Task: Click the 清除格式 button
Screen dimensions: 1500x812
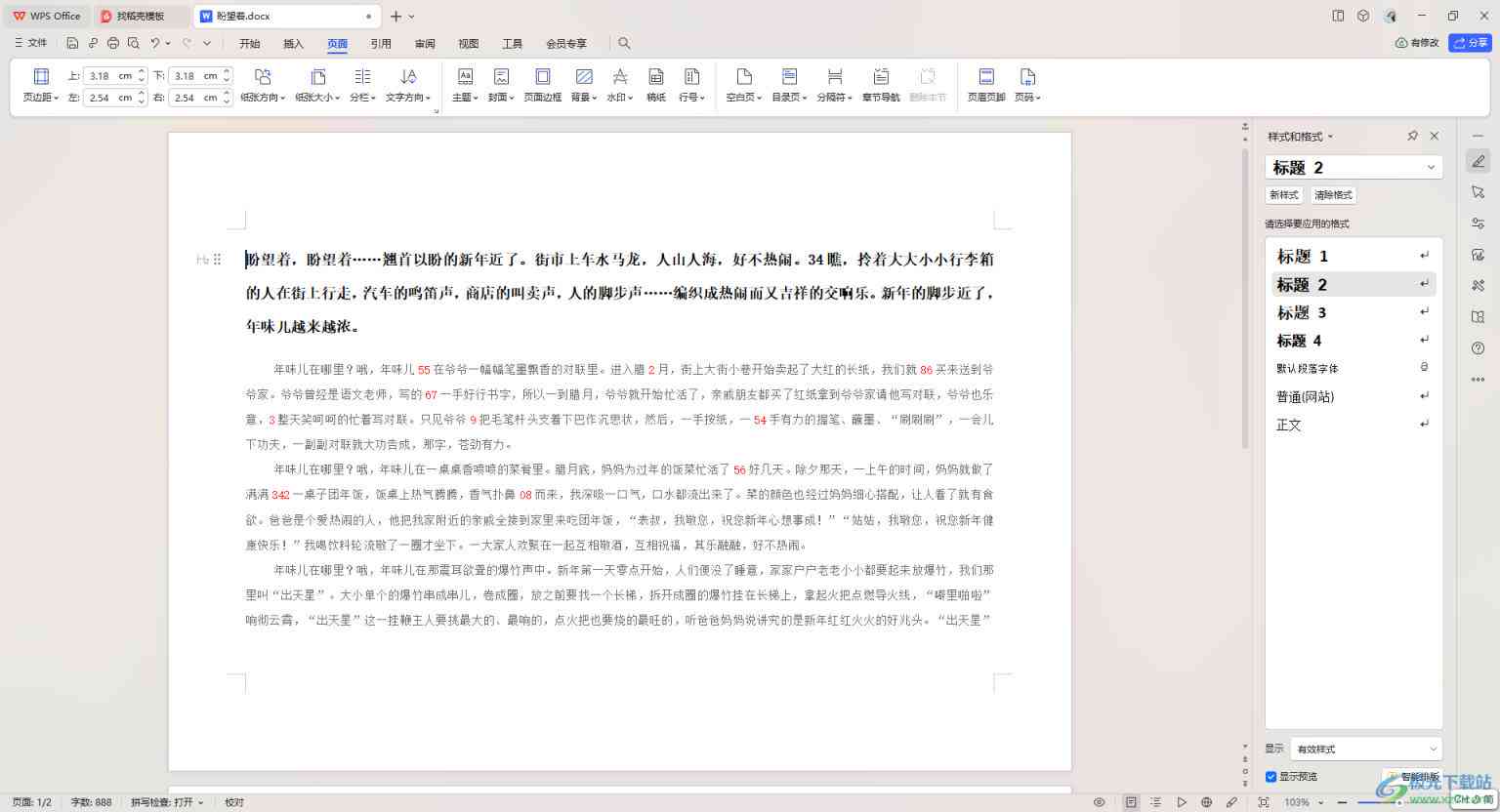Action: click(1333, 195)
